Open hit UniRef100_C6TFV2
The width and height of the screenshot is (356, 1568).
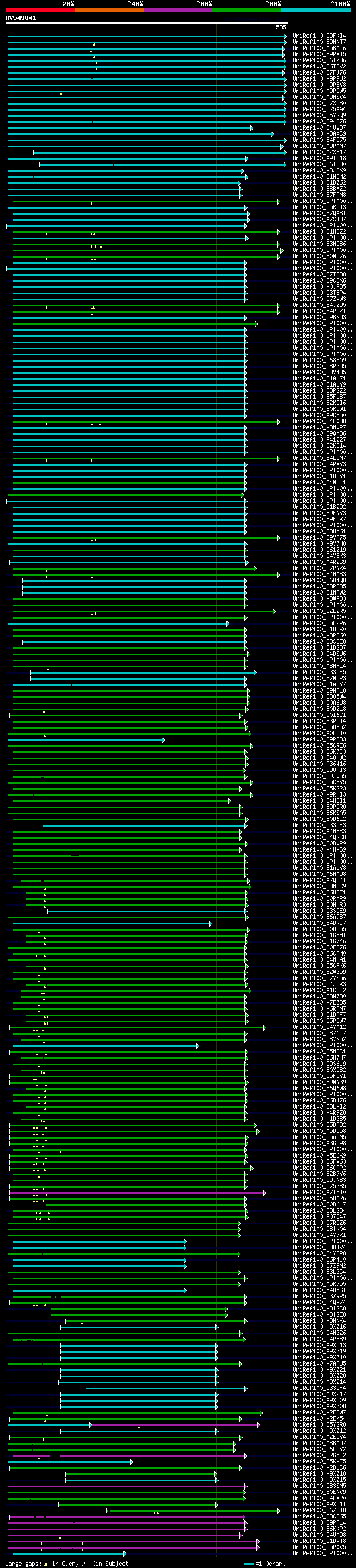click(319, 66)
